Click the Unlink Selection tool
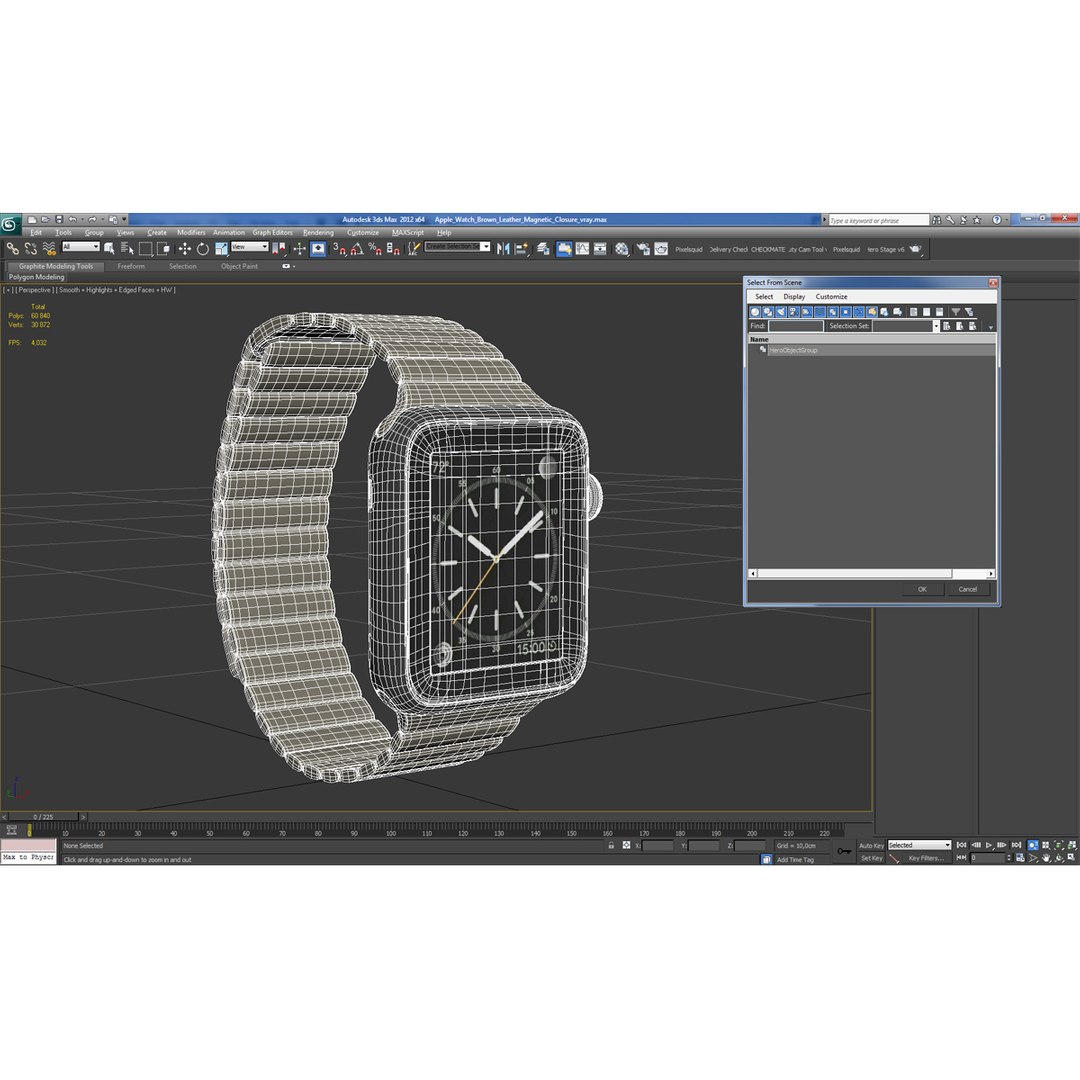The width and height of the screenshot is (1080, 1080). [x=31, y=249]
